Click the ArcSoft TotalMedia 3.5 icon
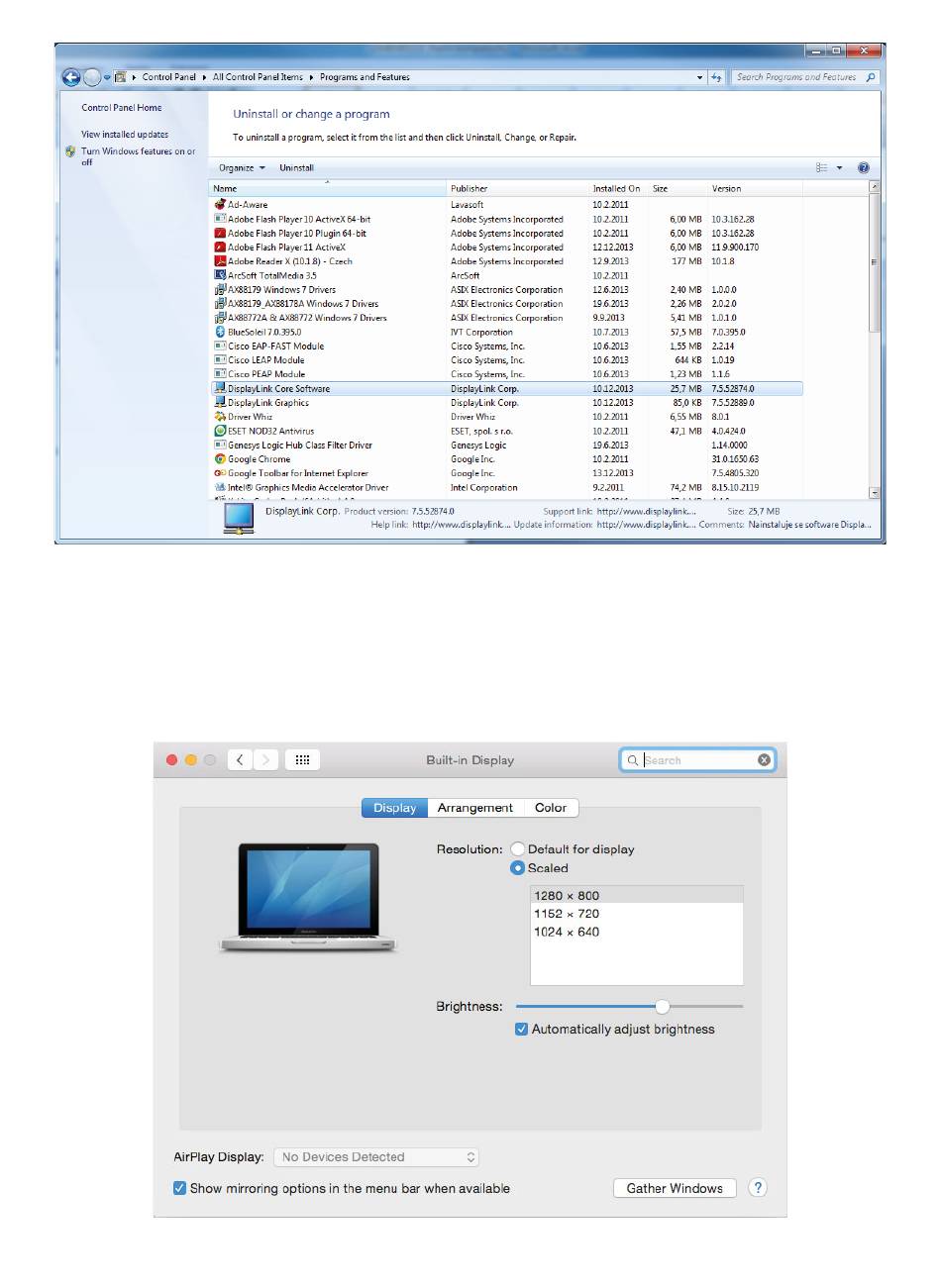941x1288 pixels. pos(220,275)
